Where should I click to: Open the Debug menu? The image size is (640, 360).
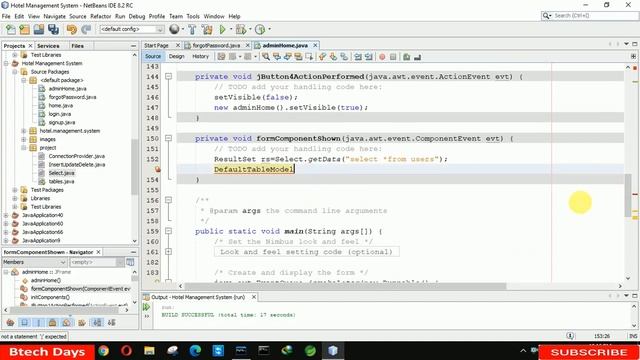(137, 16)
